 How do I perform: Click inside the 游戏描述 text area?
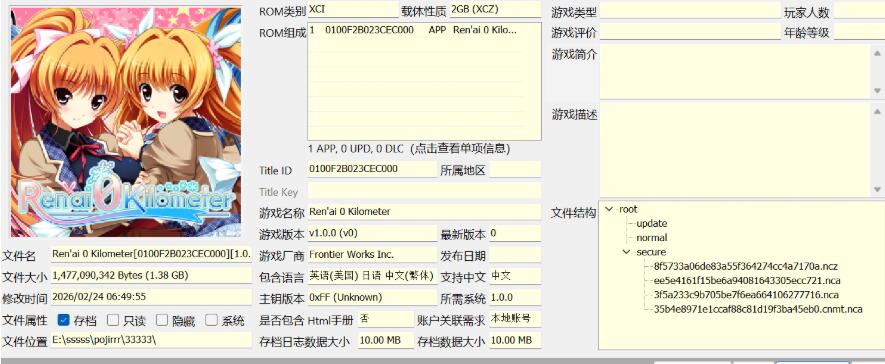735,150
